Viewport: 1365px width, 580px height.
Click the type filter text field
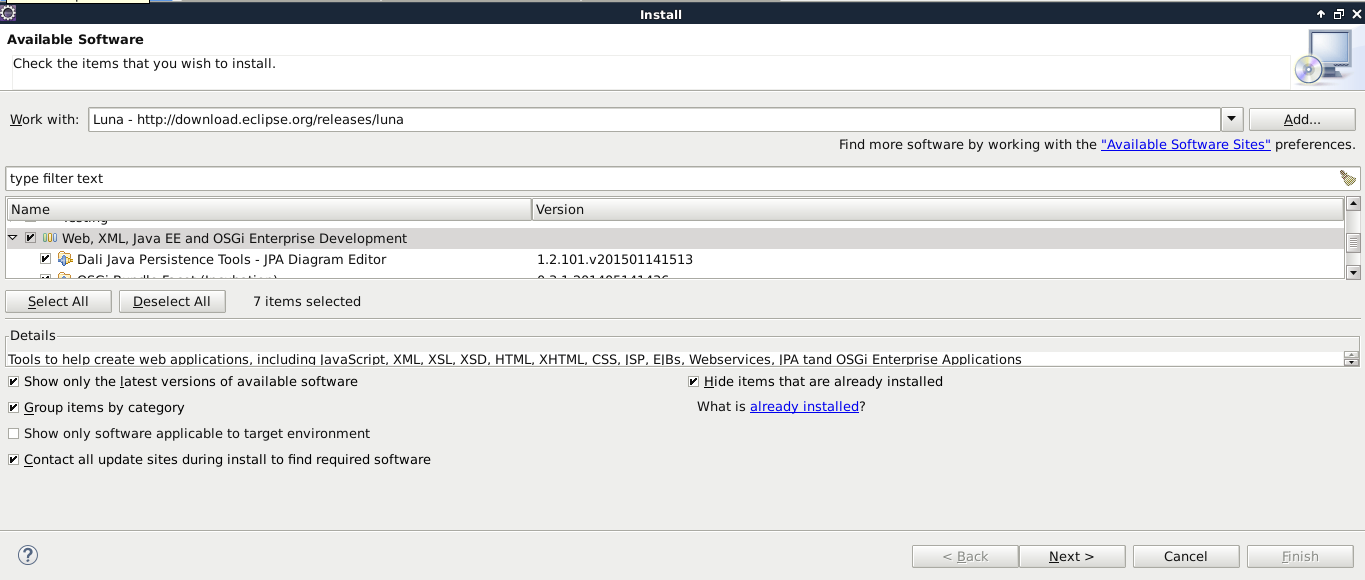coord(670,178)
